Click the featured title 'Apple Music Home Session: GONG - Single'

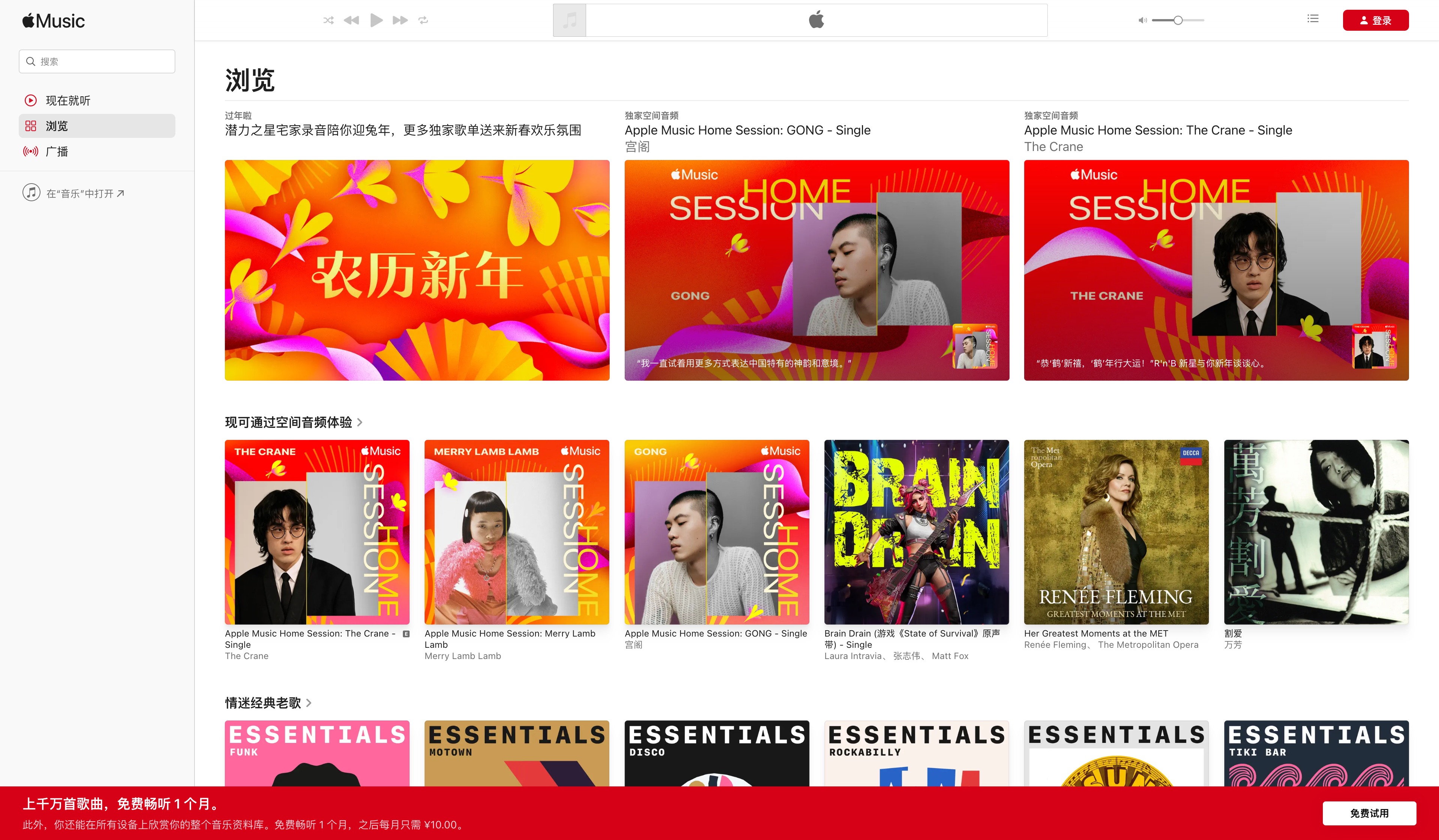(748, 130)
